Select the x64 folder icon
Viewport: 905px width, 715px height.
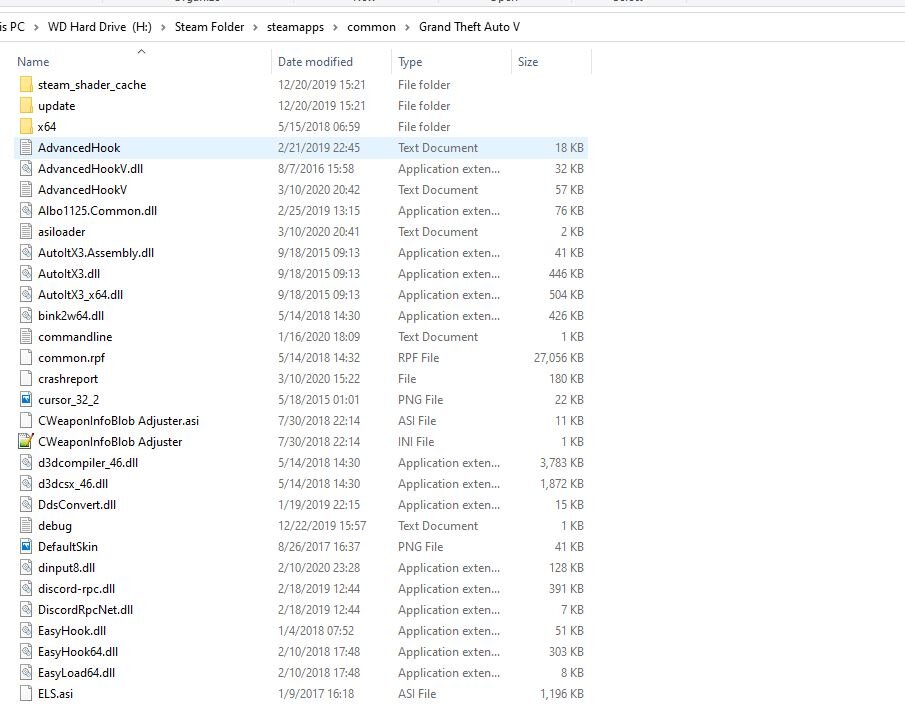[26, 127]
